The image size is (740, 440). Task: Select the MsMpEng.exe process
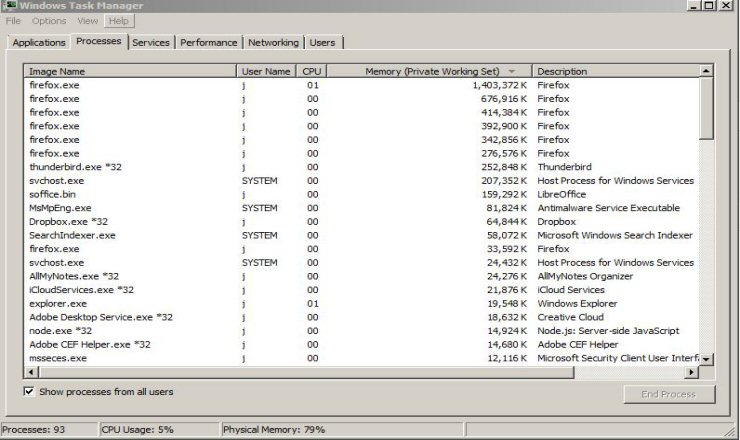coord(362,208)
